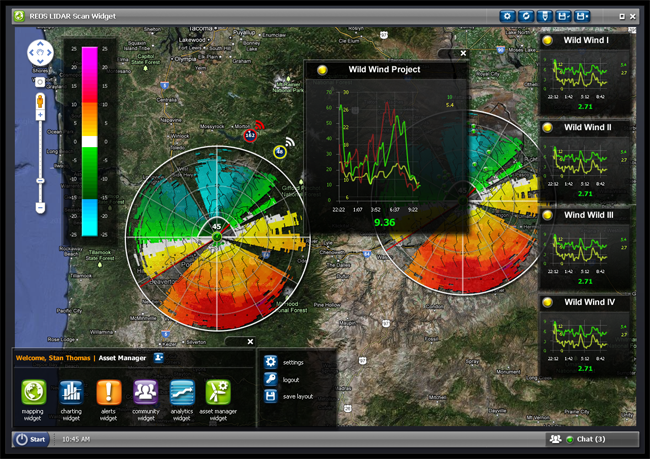
Task: Pan the map up with arrow control
Action: click(40, 43)
